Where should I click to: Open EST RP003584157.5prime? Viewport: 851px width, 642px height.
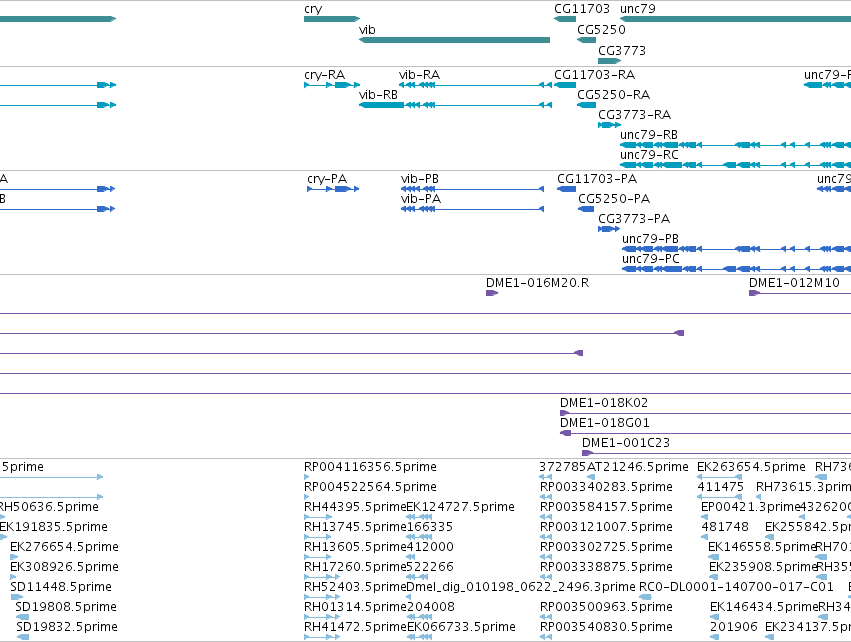tap(606, 507)
